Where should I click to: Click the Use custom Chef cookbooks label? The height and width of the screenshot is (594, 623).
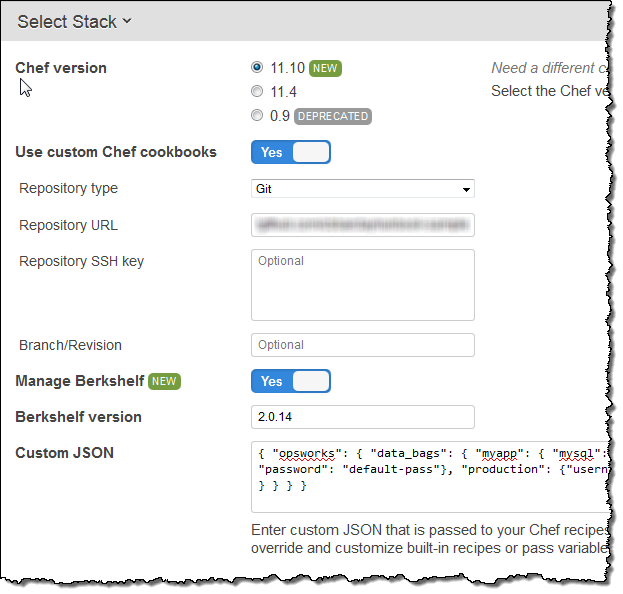(116, 152)
